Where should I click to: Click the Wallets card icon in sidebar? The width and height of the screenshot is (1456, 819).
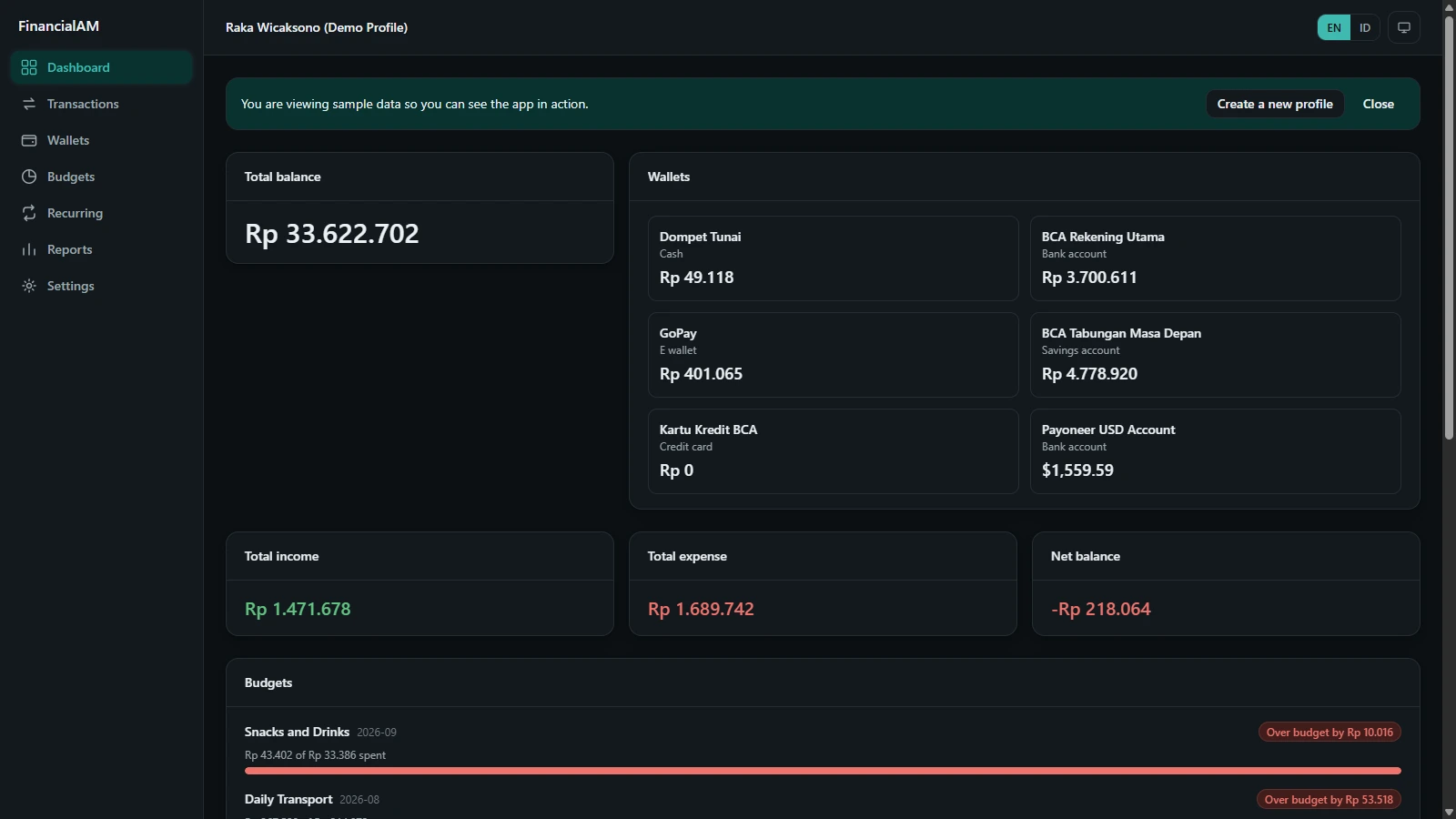[29, 140]
